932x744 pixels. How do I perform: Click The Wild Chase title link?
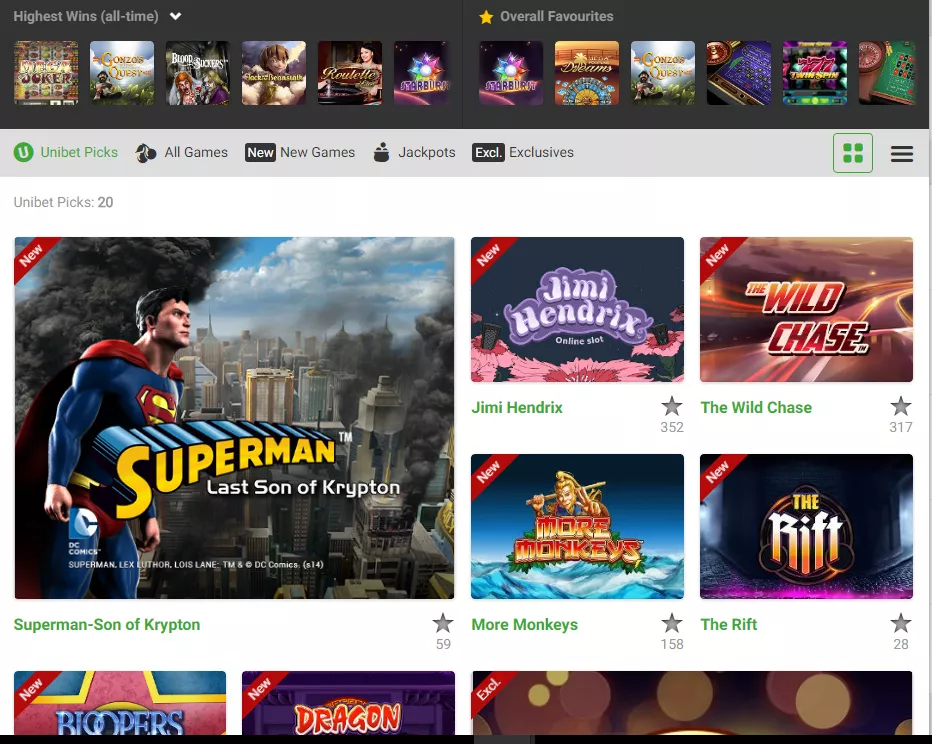coord(756,407)
